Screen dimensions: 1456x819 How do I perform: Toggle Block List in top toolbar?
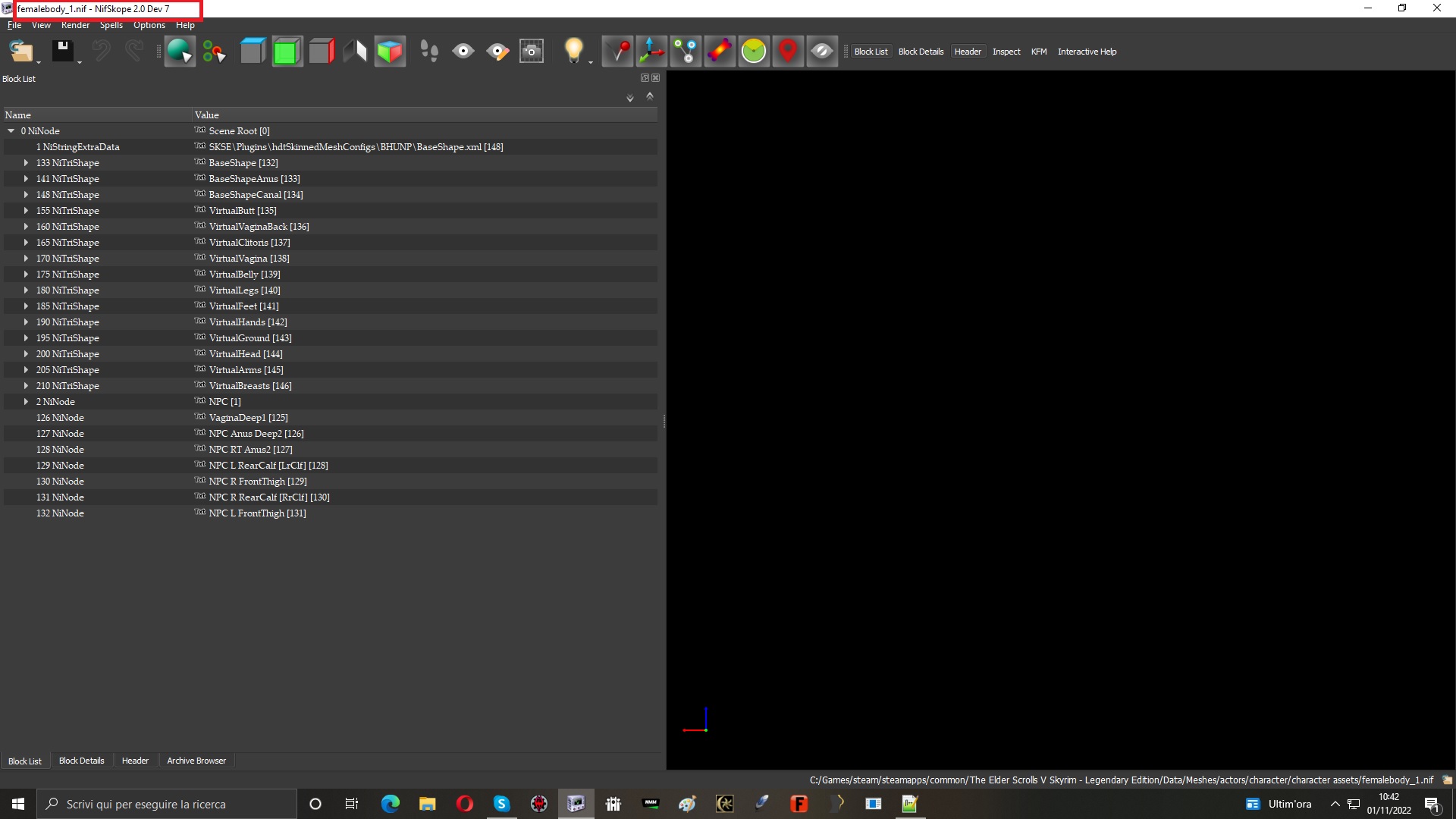coord(871,52)
